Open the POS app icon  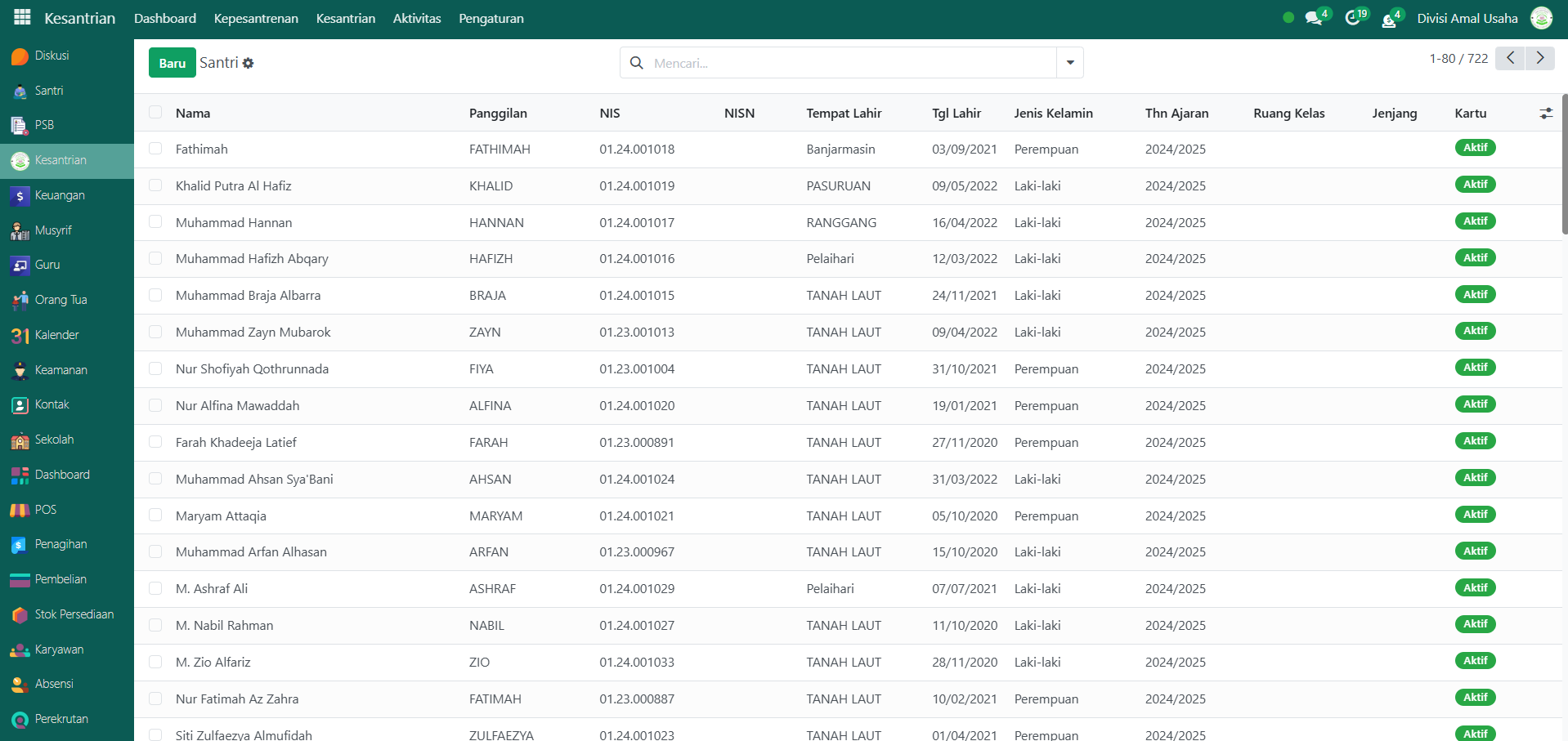(20, 510)
